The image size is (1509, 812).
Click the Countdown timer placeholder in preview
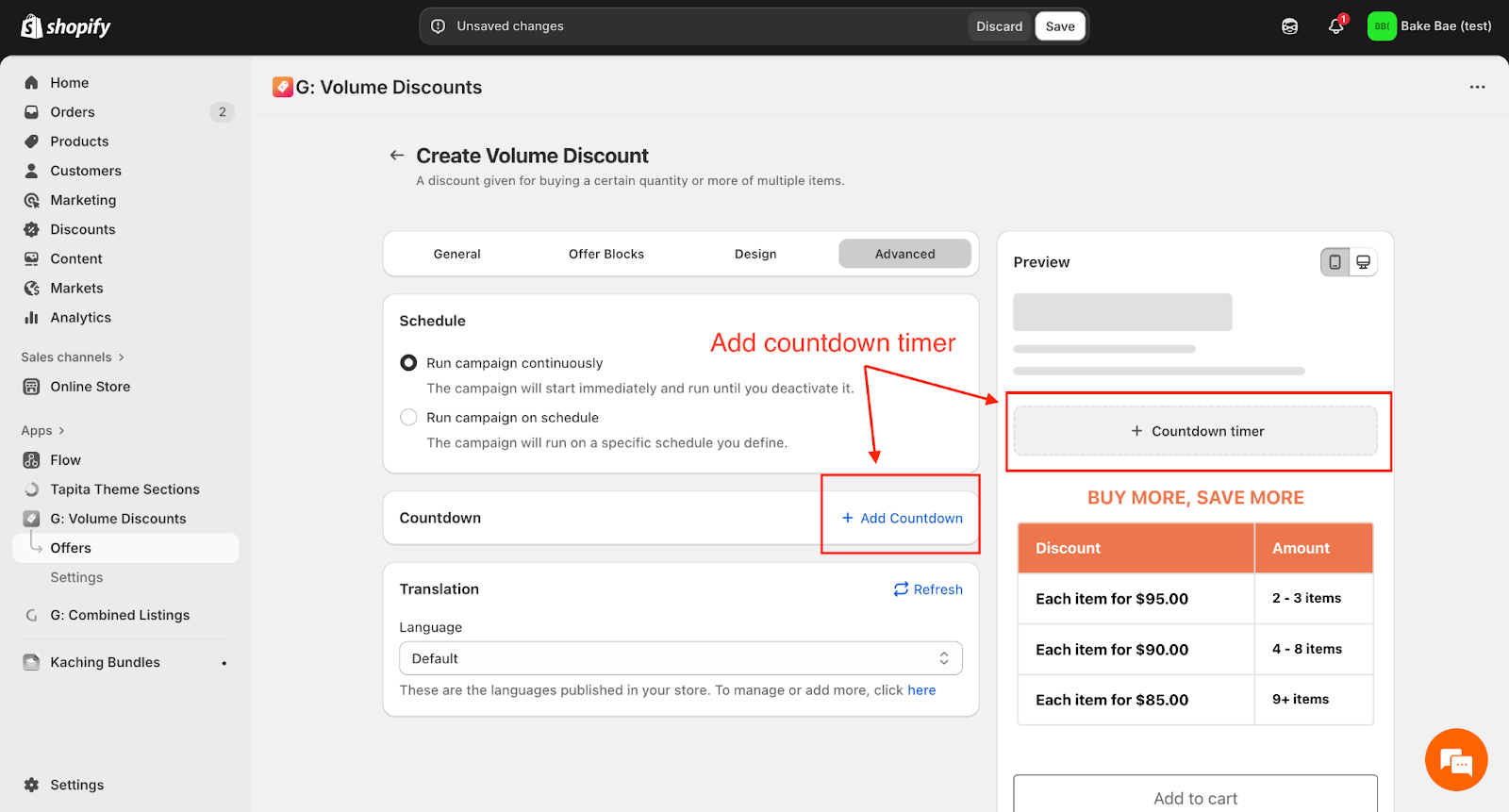tap(1195, 431)
